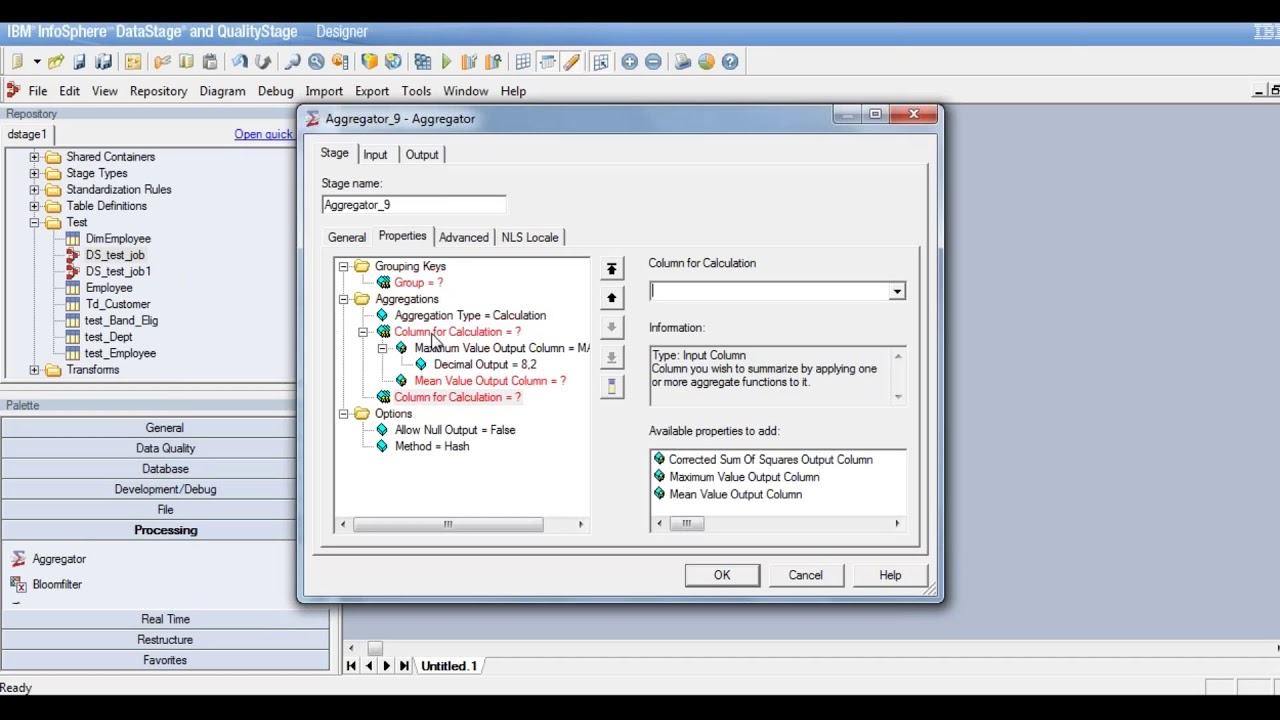The height and width of the screenshot is (720, 1280).
Task: Click the Help question mark toolbar icon
Action: point(730,62)
